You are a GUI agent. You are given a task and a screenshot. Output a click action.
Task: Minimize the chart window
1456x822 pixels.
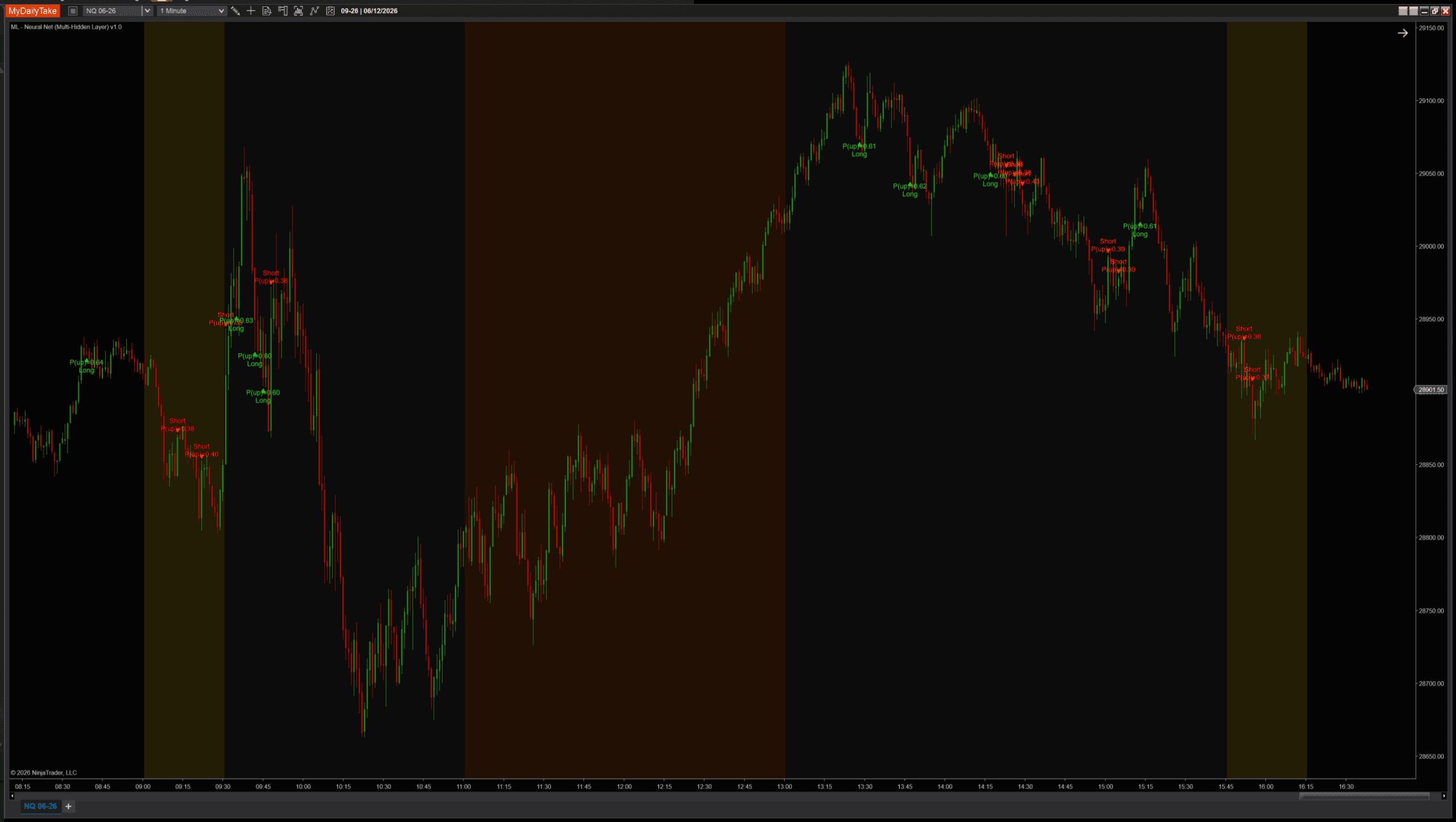[1424, 11]
